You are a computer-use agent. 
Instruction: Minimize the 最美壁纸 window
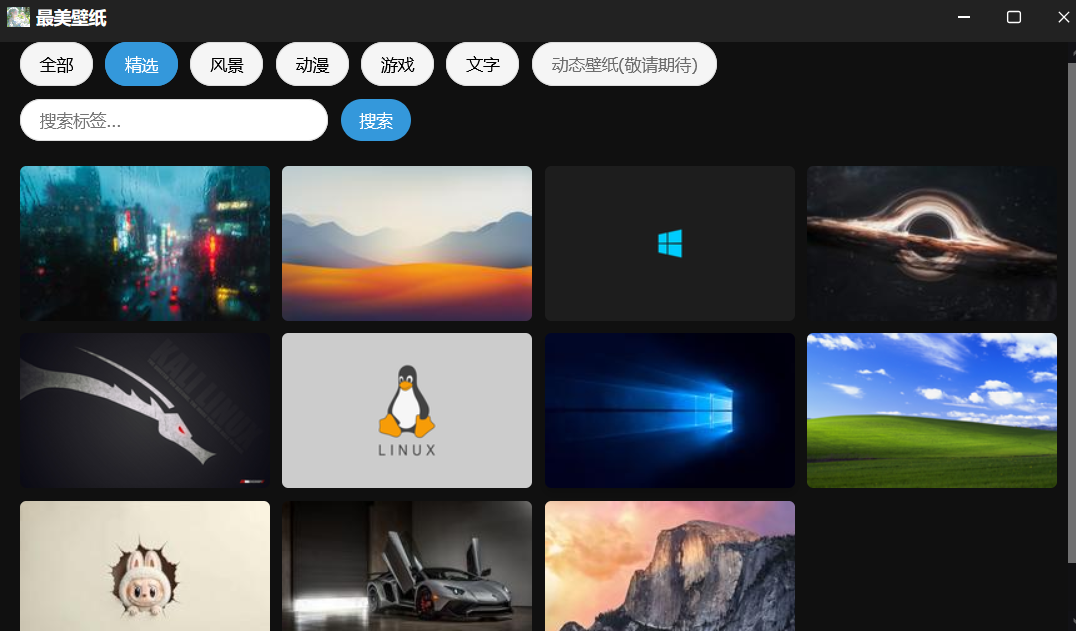click(x=964, y=17)
